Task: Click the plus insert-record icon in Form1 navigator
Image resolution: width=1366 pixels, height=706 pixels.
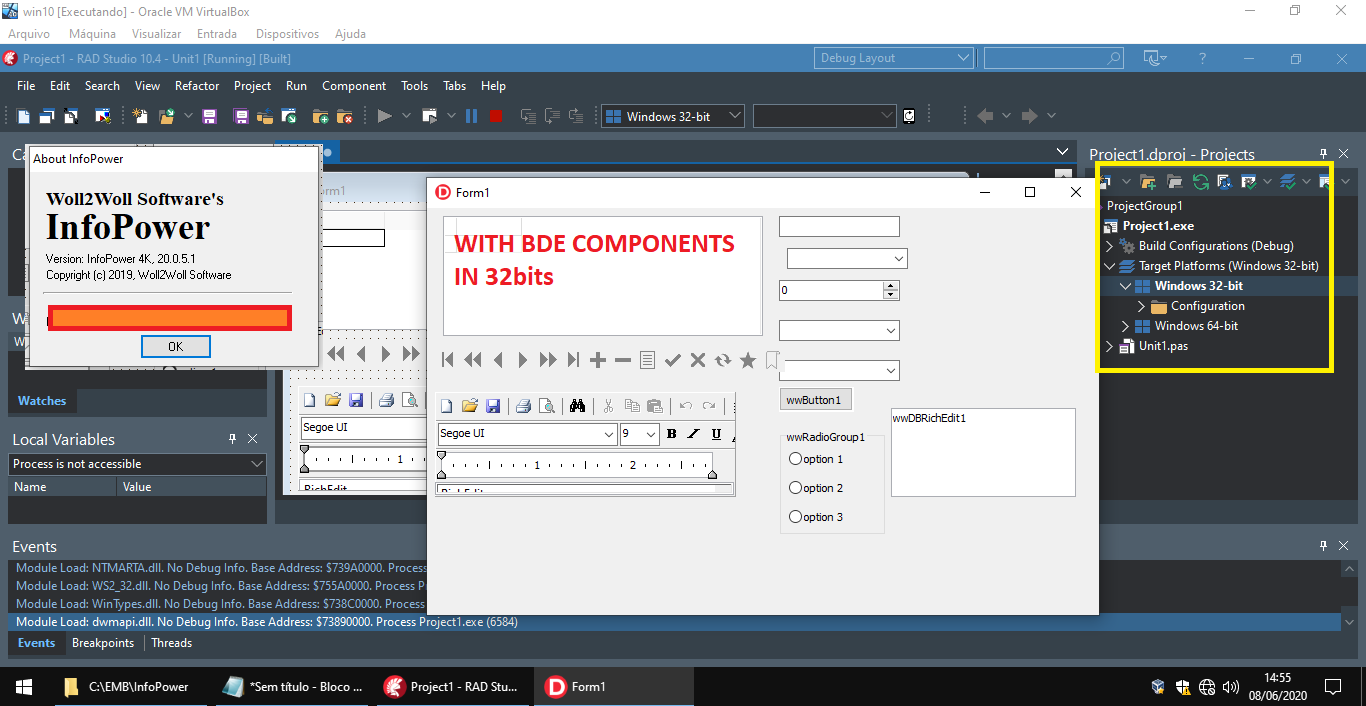Action: coord(598,360)
